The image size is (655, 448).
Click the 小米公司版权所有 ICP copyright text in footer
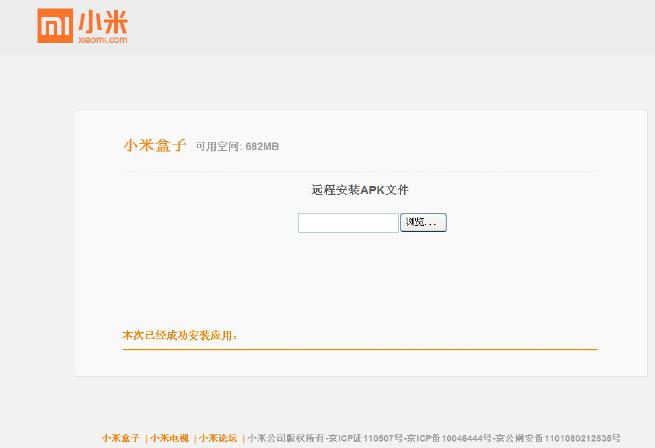[x=434, y=438]
